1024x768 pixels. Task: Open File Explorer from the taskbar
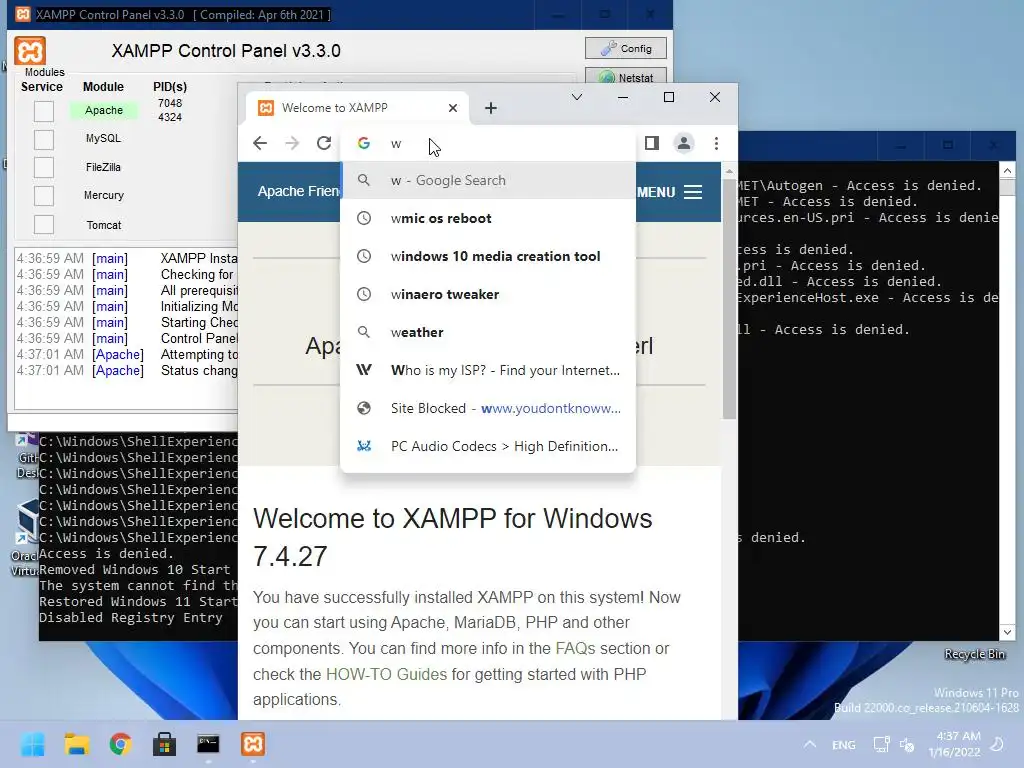(x=76, y=744)
